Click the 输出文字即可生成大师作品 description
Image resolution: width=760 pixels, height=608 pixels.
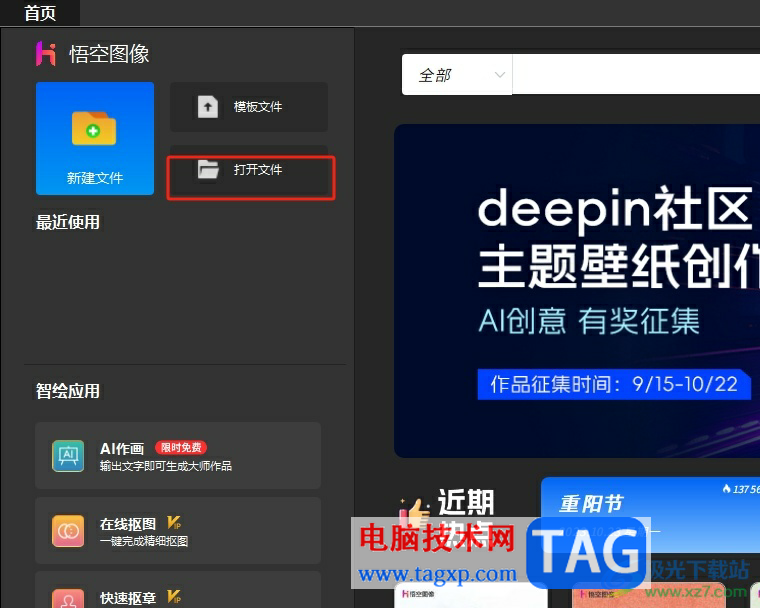pos(166,466)
